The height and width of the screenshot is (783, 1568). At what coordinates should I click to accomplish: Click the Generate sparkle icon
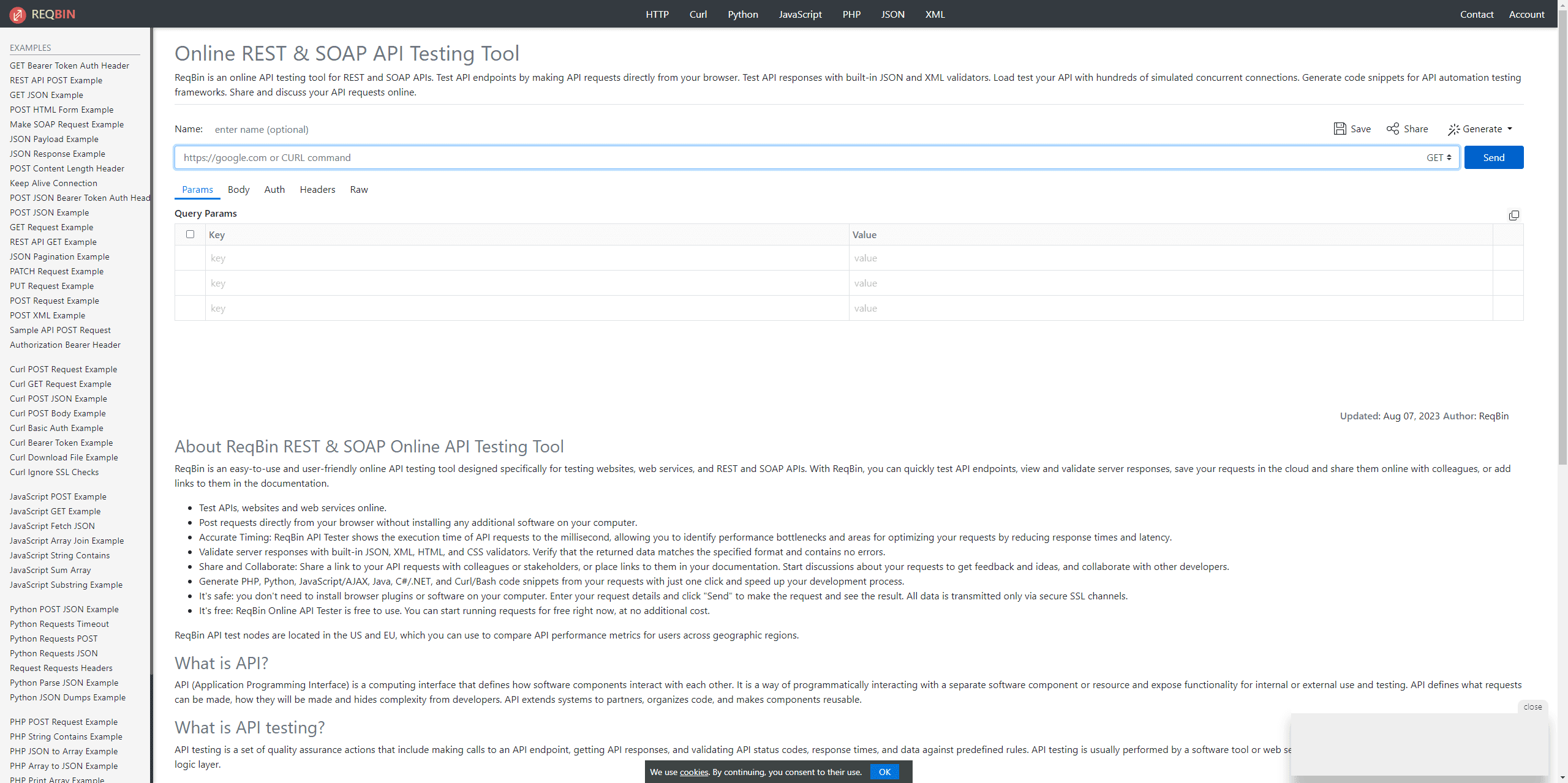point(1453,129)
